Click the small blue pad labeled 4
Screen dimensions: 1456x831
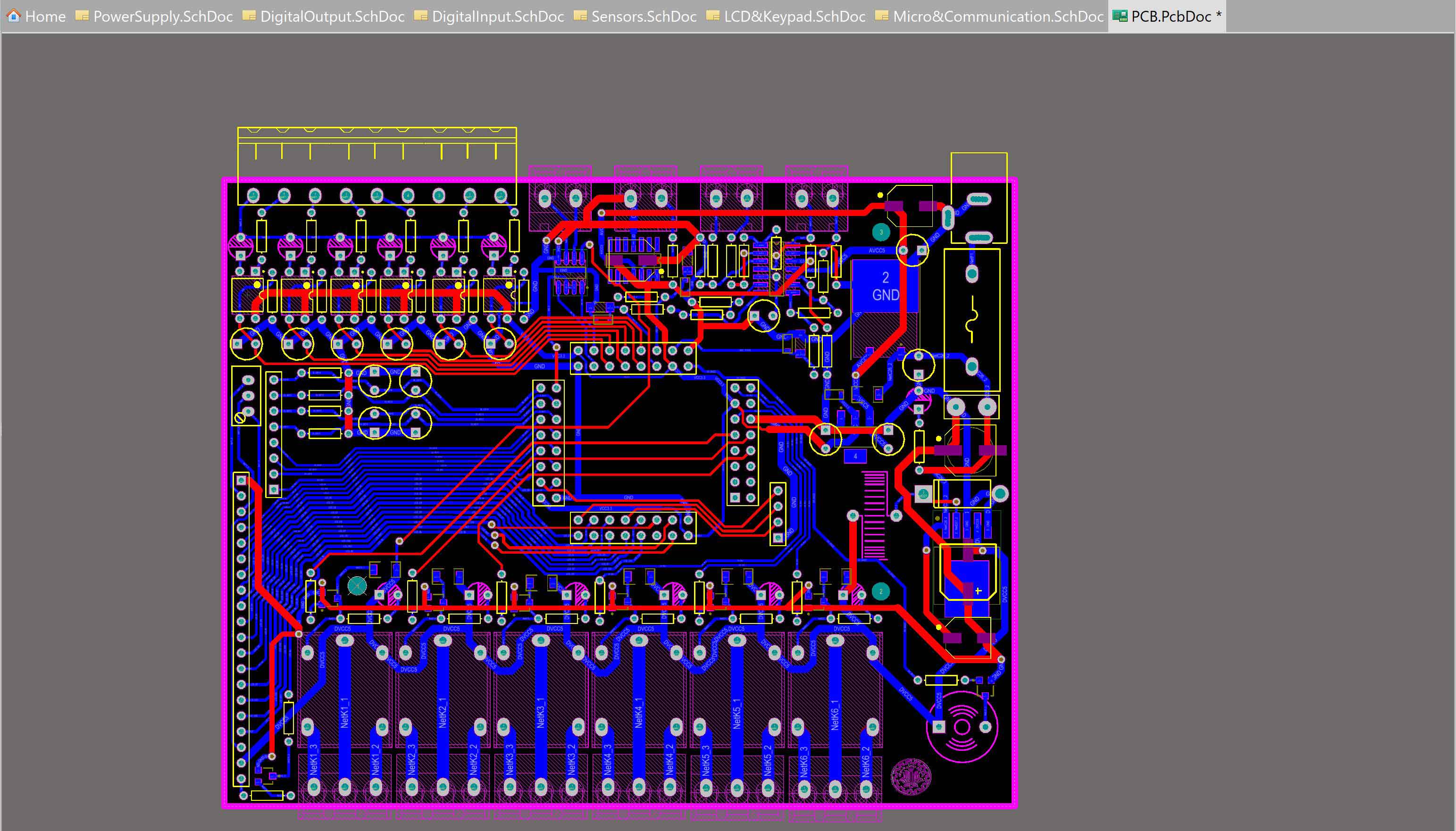(x=855, y=456)
